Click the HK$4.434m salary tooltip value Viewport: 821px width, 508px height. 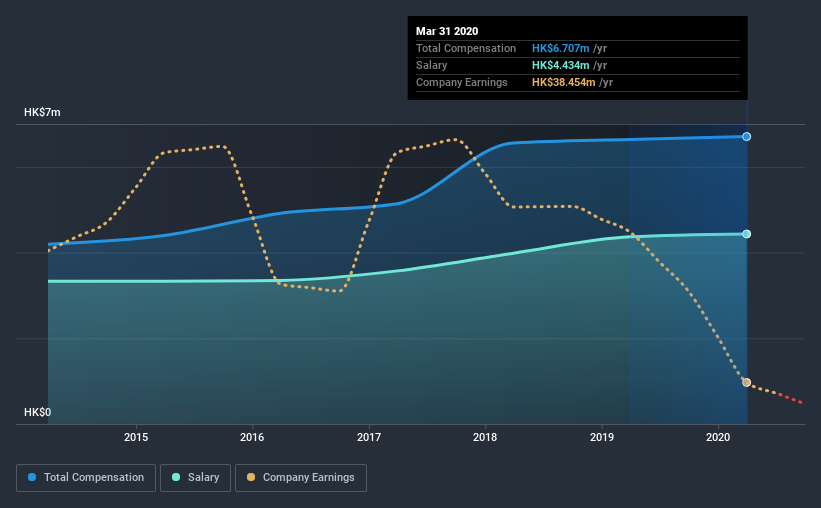(561, 65)
